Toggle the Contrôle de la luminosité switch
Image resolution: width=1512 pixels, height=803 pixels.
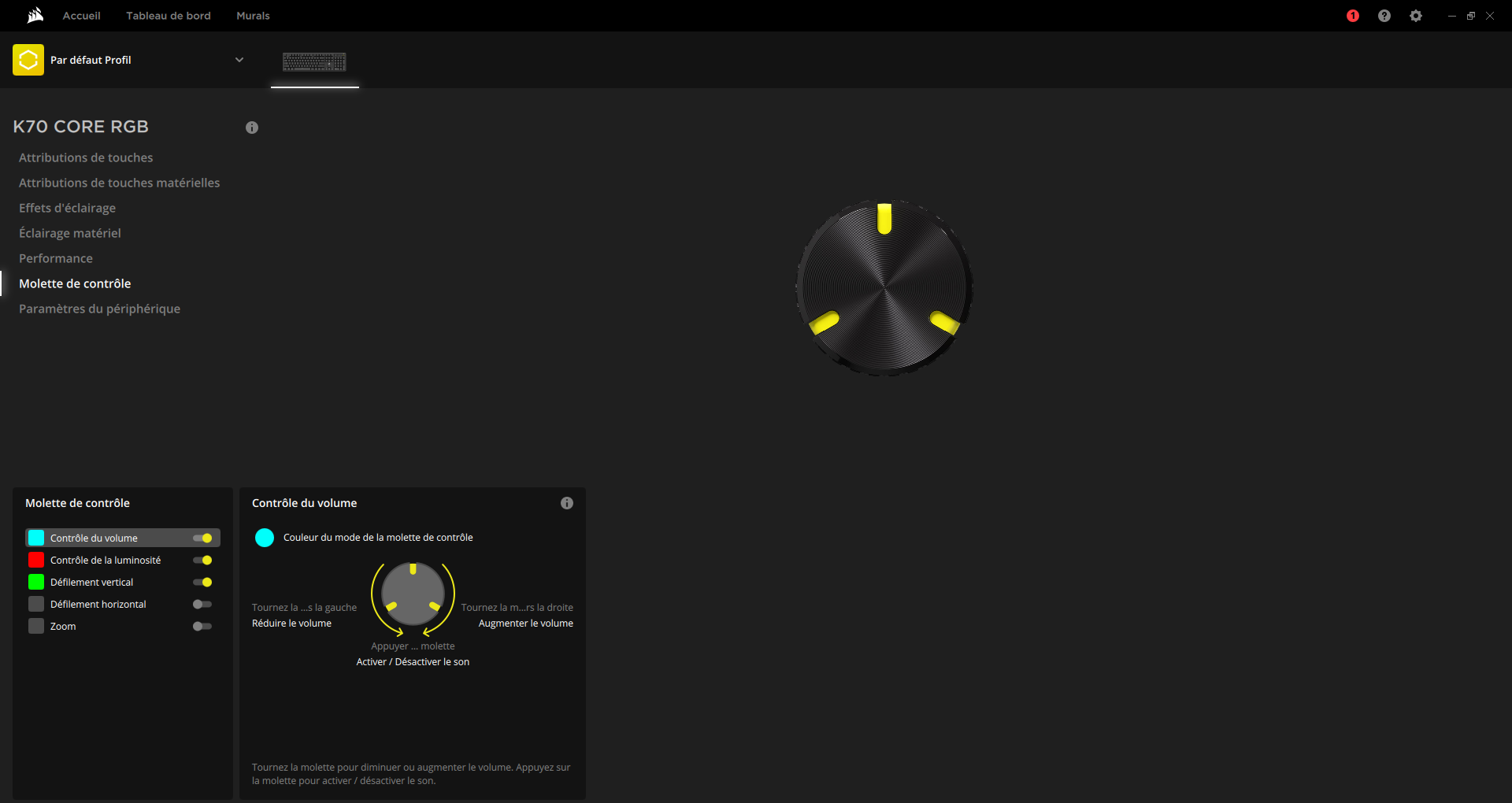click(202, 561)
